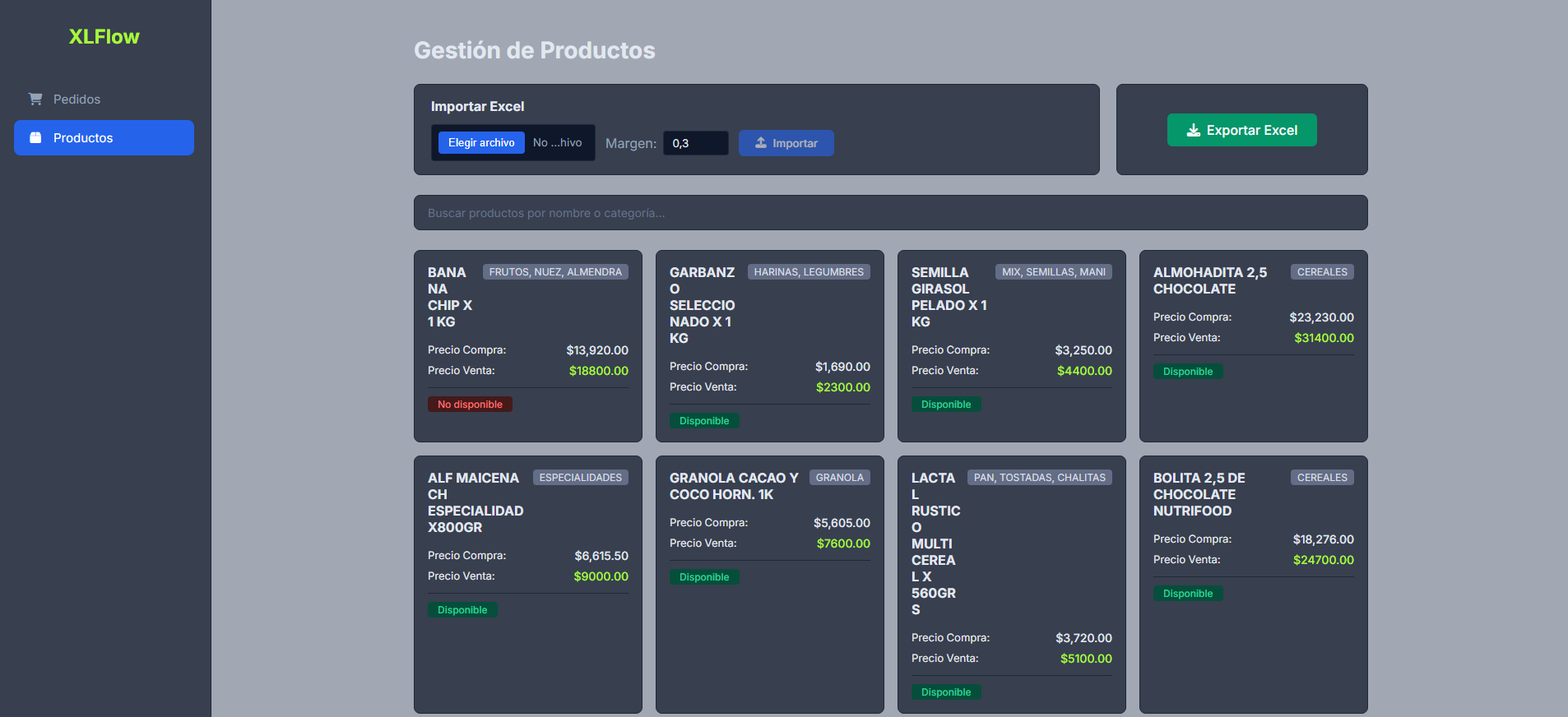
Task: Select the FRUTOS, NUEZ, ALMENDRA category tag
Action: click(x=555, y=272)
